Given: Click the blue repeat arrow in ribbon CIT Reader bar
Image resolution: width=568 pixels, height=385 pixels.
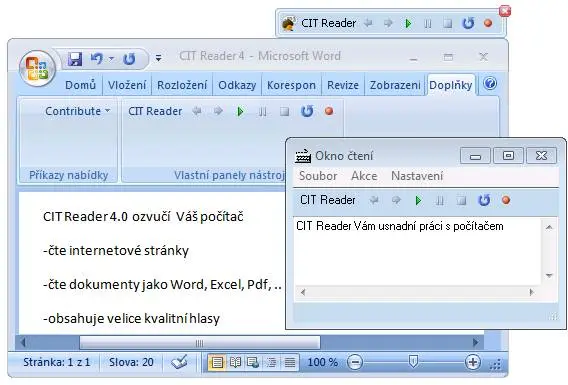Looking at the screenshot, I should coord(307,111).
